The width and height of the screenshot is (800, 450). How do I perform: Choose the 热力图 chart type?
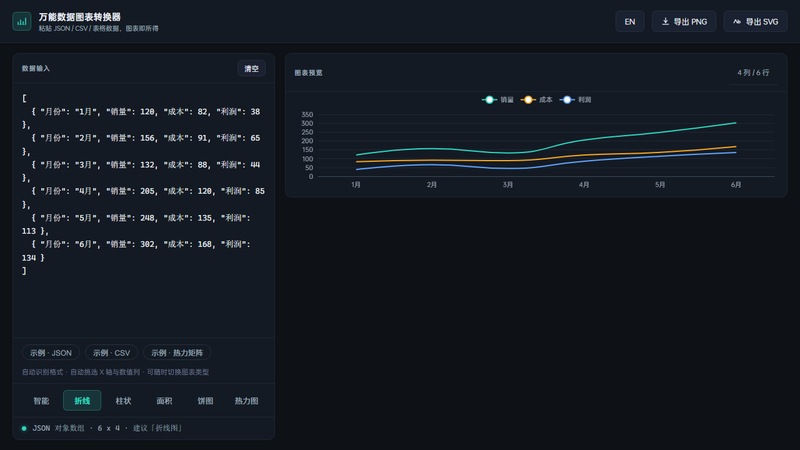246,401
